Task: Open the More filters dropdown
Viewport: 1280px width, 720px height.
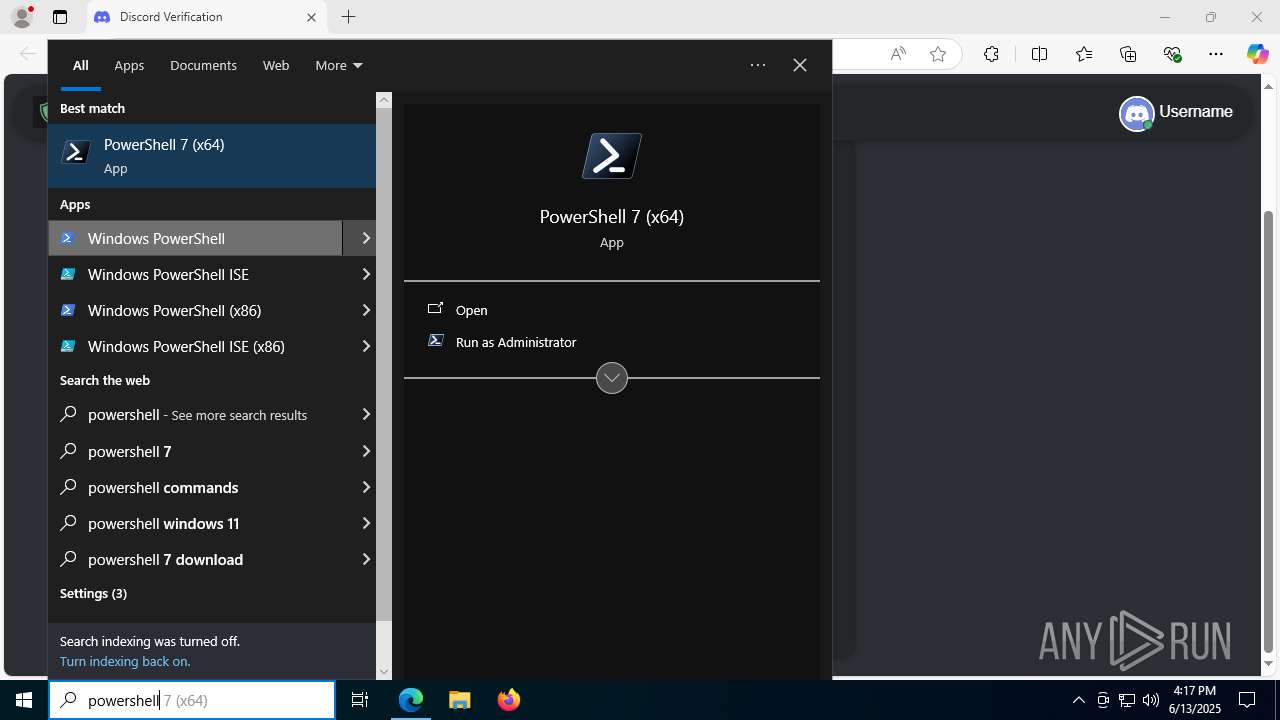Action: tap(338, 65)
